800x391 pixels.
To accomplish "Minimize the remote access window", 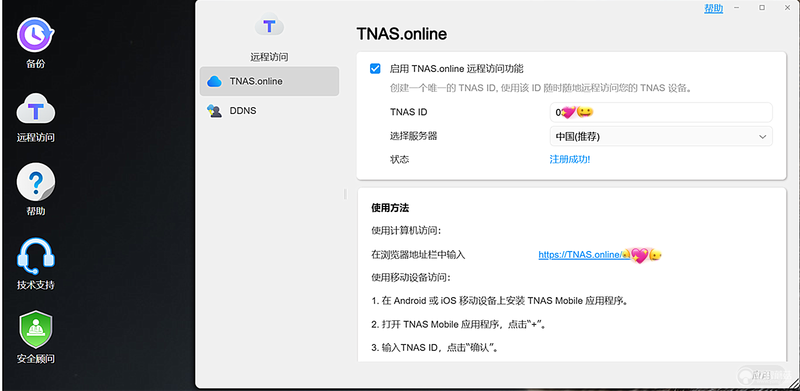I will [736, 8].
